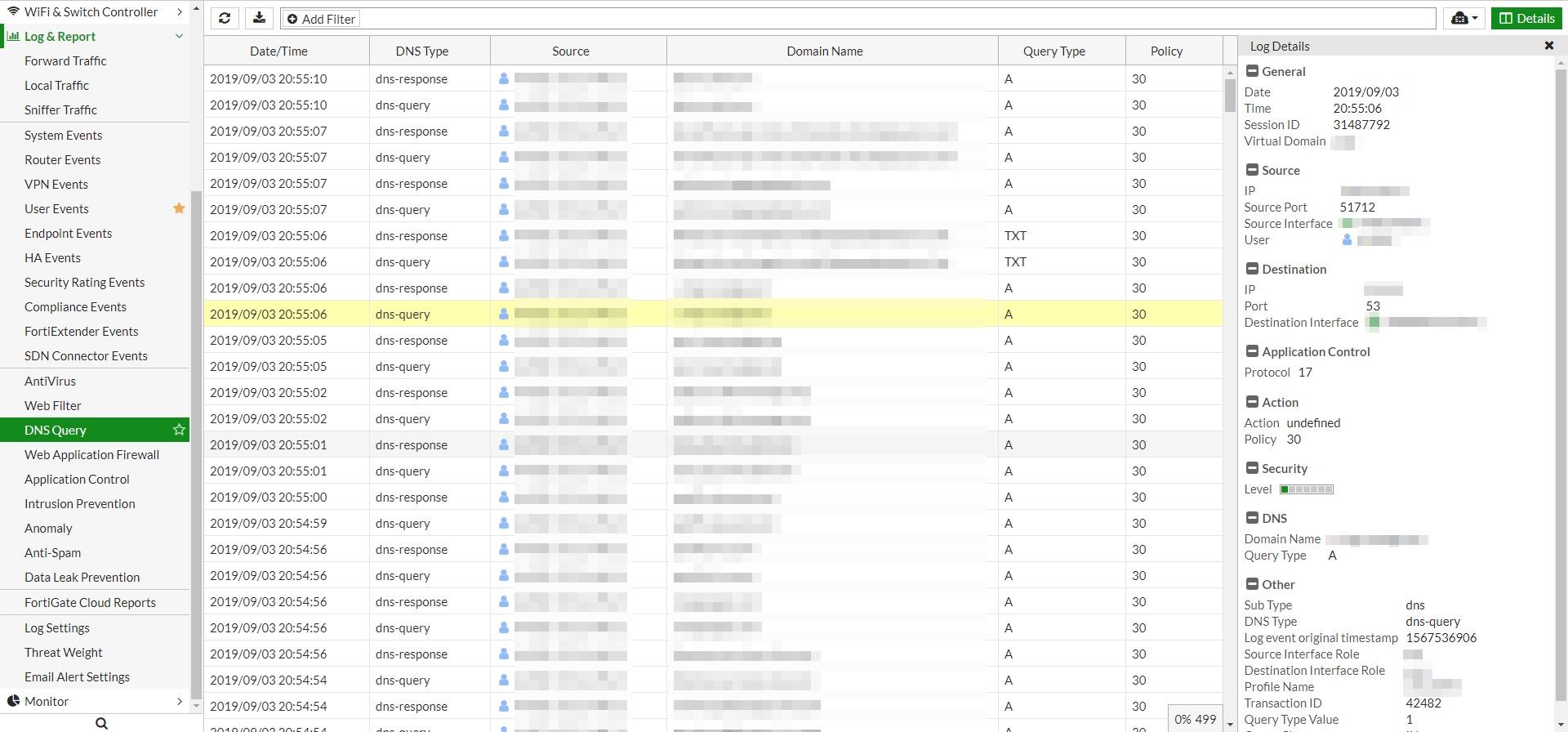Viewport: 1568px width, 732px height.
Task: Toggle the DNS section in Log Details
Action: (1252, 518)
